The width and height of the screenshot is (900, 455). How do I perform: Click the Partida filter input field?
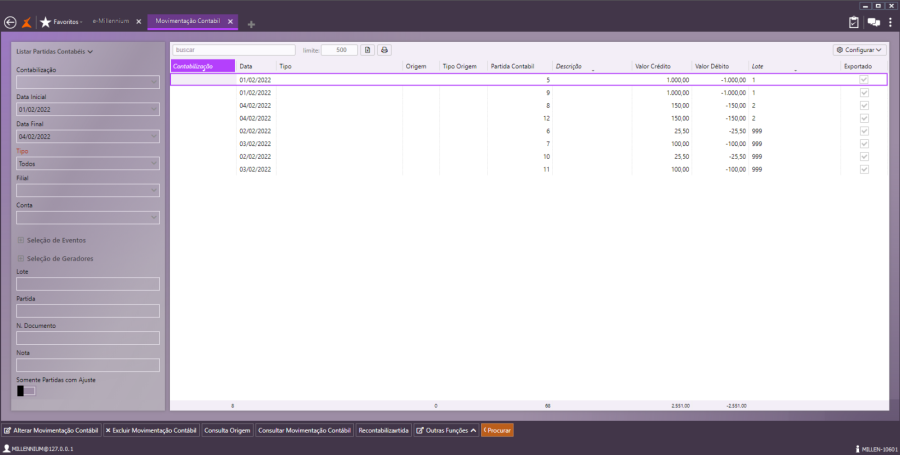tap(88, 311)
